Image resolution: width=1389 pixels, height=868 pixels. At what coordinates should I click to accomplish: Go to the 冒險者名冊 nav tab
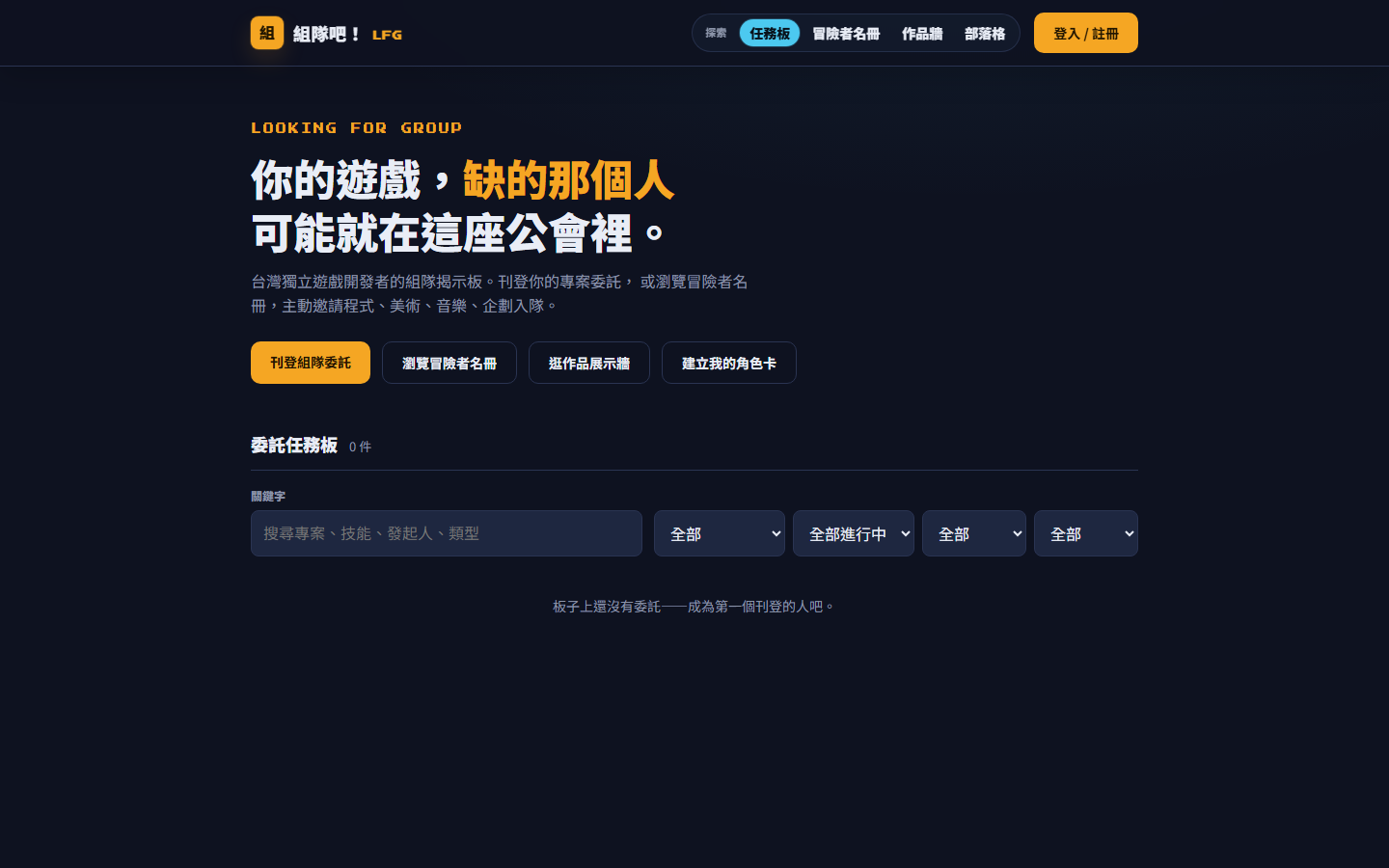pos(846,33)
